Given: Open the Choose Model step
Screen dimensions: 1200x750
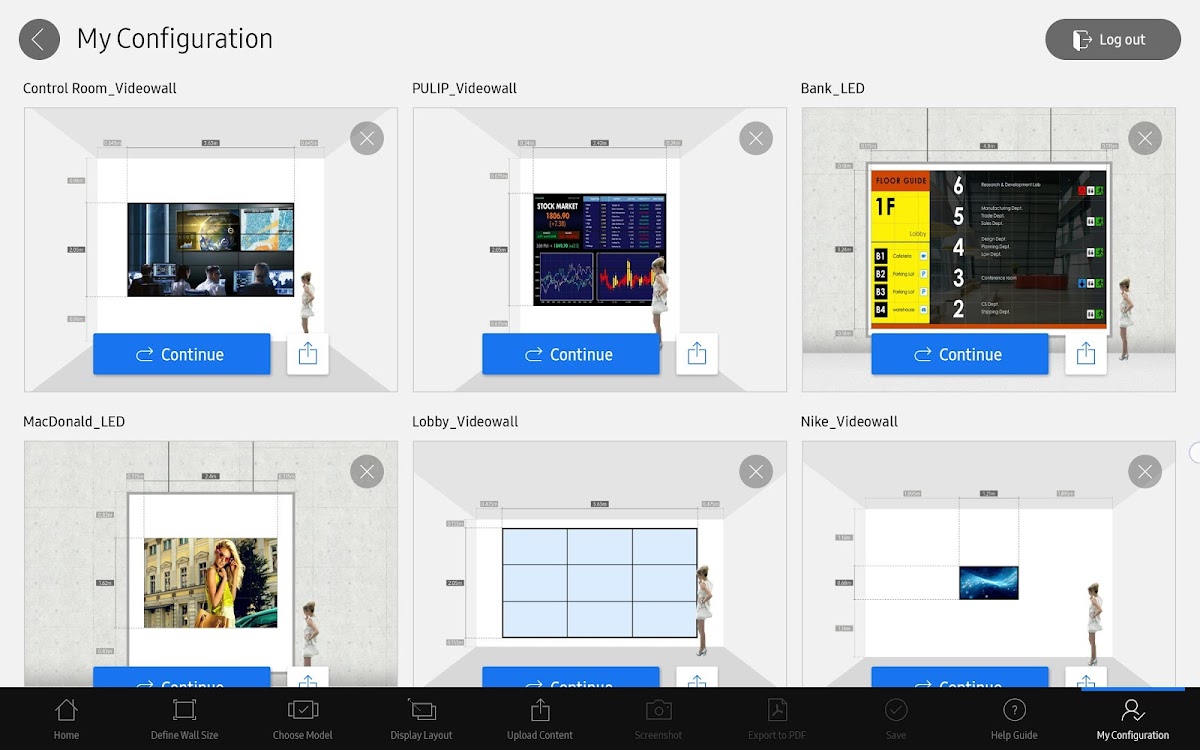Looking at the screenshot, I should (x=302, y=719).
